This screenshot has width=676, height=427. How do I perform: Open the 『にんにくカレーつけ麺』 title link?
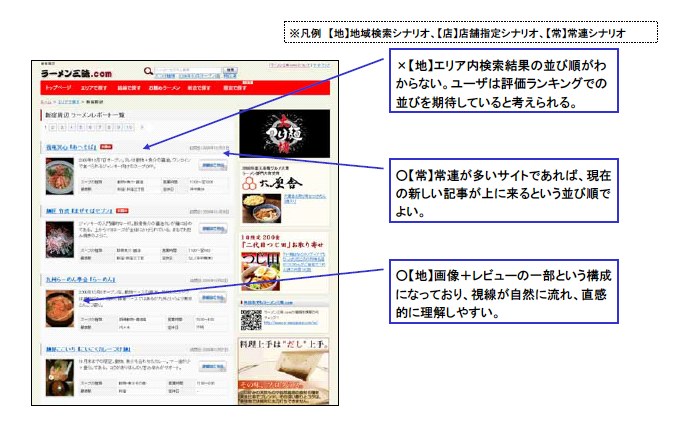[88, 349]
